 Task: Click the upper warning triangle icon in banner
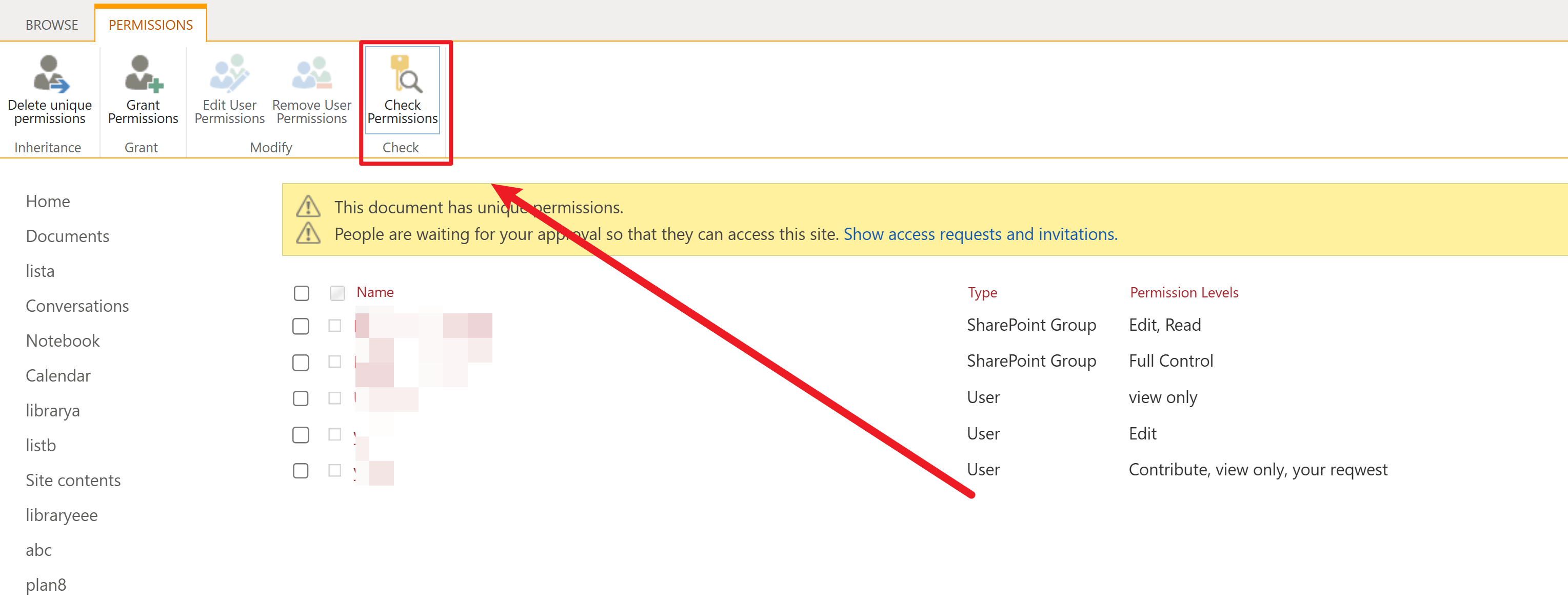pyautogui.click(x=308, y=206)
